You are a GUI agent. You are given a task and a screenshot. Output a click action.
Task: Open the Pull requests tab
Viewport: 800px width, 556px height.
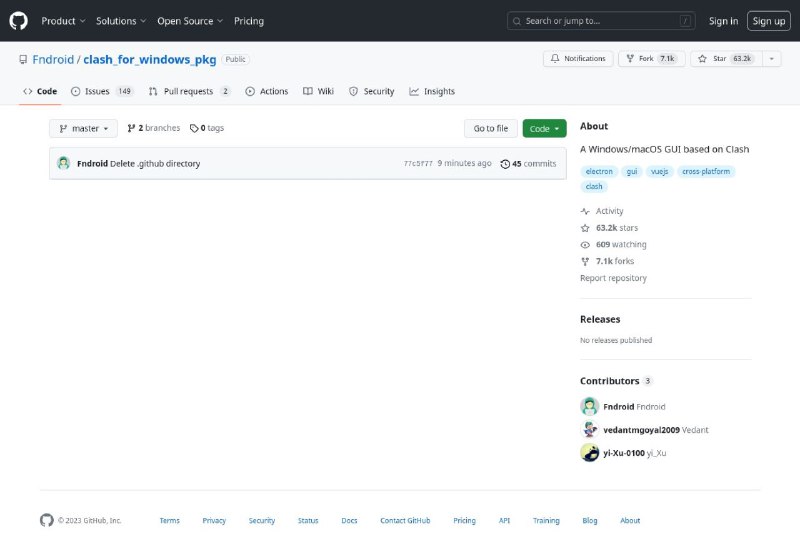189,91
